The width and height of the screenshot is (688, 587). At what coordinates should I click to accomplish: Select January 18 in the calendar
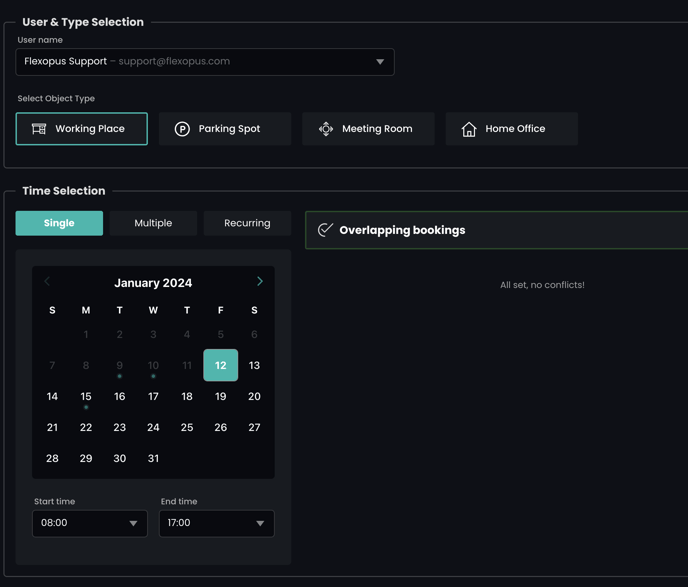(187, 396)
